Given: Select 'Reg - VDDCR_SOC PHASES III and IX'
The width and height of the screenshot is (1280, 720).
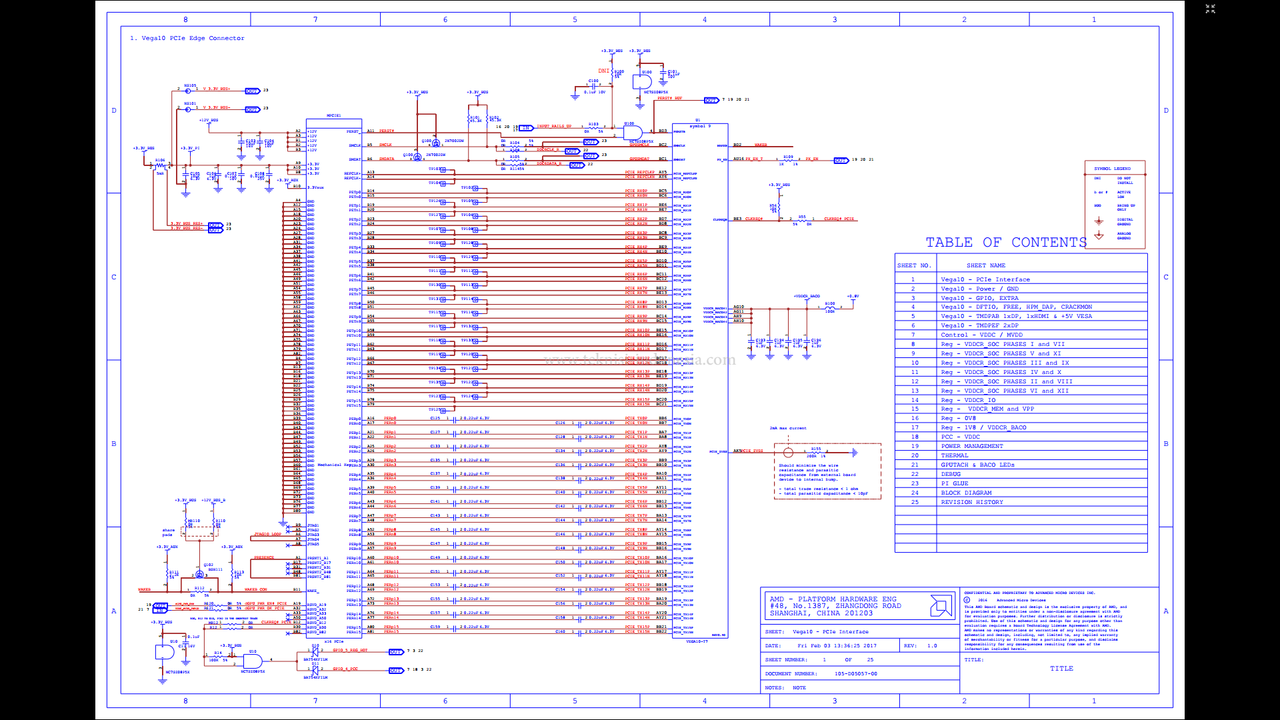Looking at the screenshot, I should (x=1021, y=362).
